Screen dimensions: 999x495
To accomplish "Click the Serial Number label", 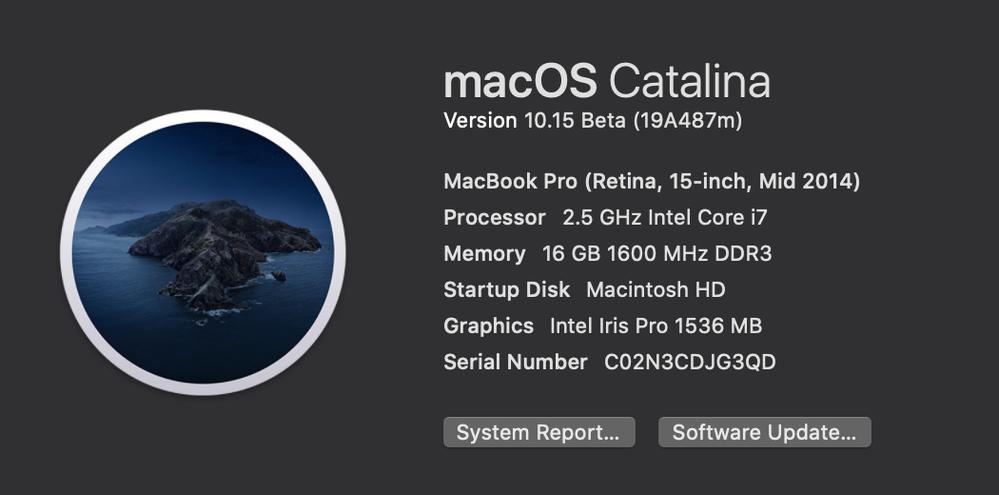I will coord(515,362).
